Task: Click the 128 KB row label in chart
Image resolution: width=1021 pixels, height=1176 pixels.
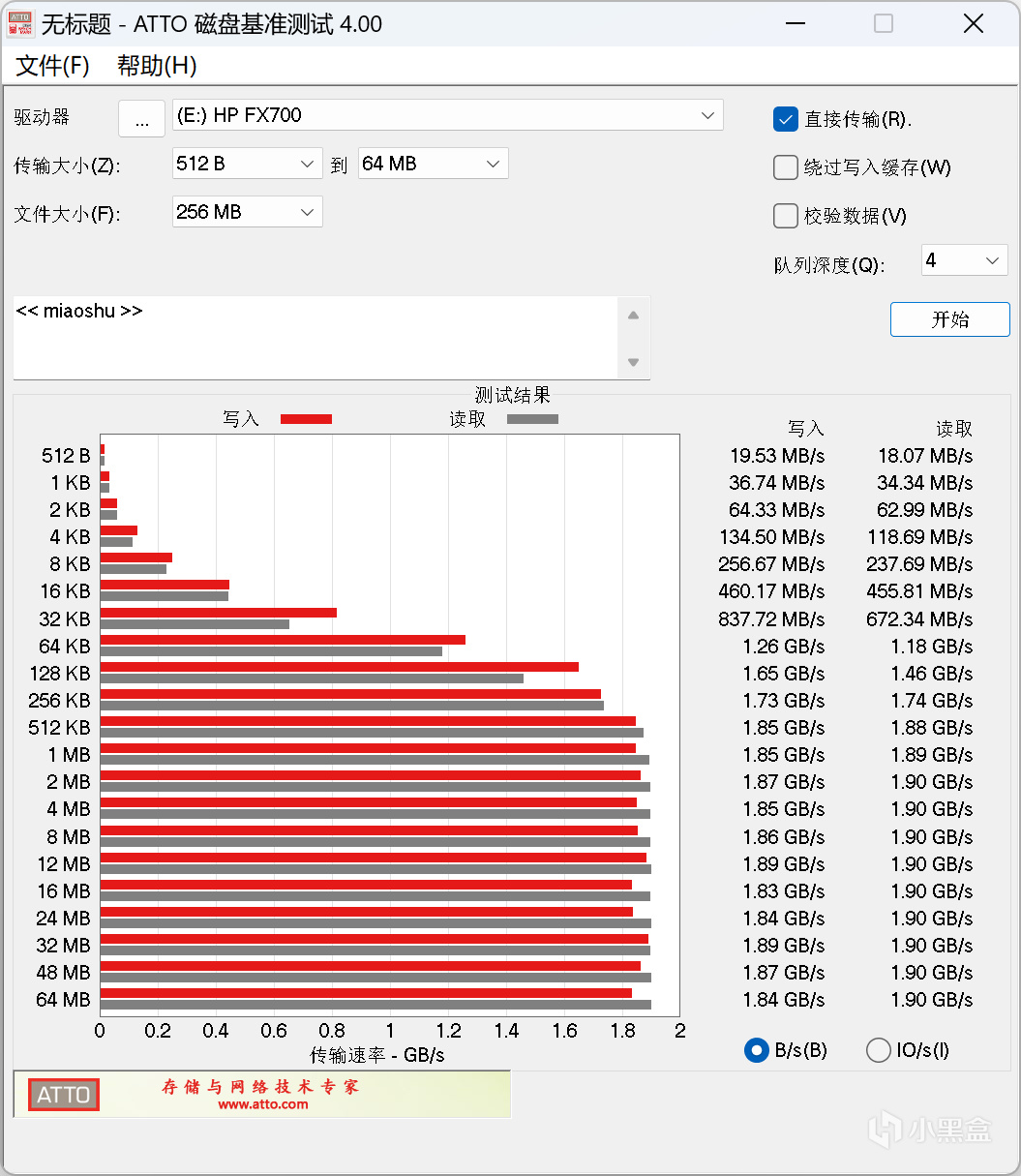Action: (x=60, y=674)
